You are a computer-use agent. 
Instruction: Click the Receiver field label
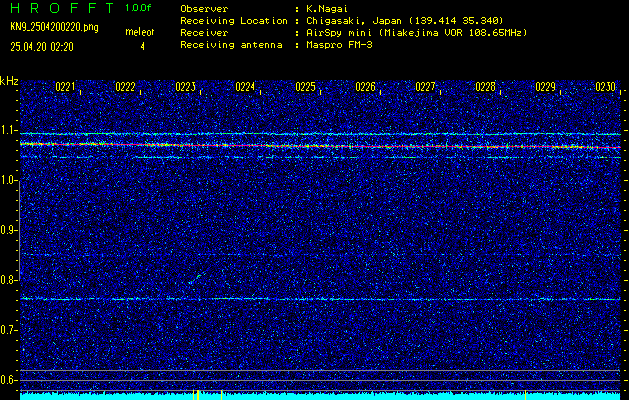click(x=204, y=33)
